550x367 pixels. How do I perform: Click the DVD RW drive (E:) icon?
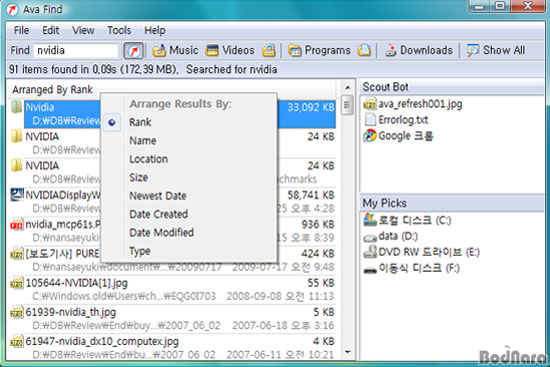point(370,252)
